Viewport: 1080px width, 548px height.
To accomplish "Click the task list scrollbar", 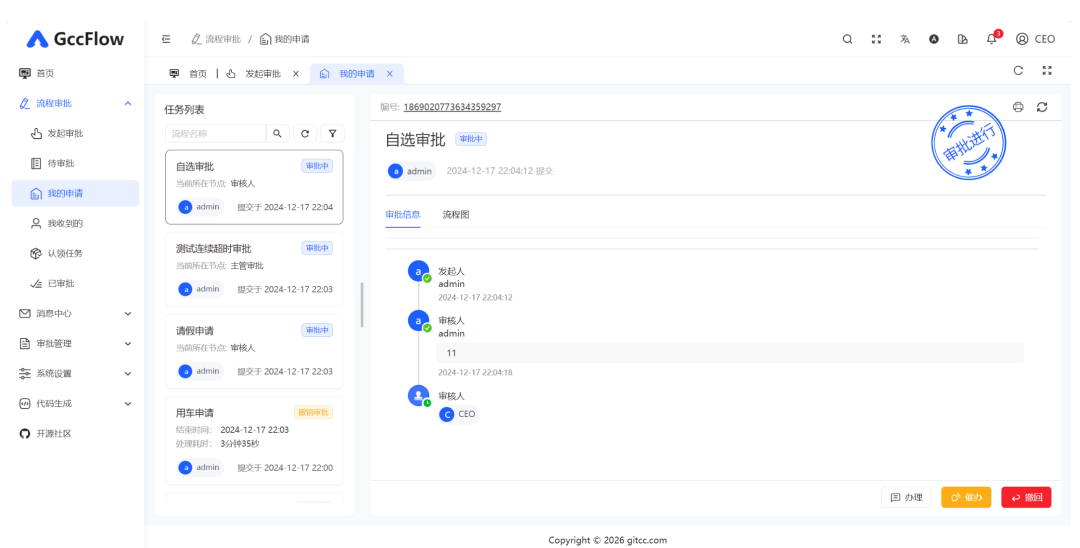I will point(362,304).
